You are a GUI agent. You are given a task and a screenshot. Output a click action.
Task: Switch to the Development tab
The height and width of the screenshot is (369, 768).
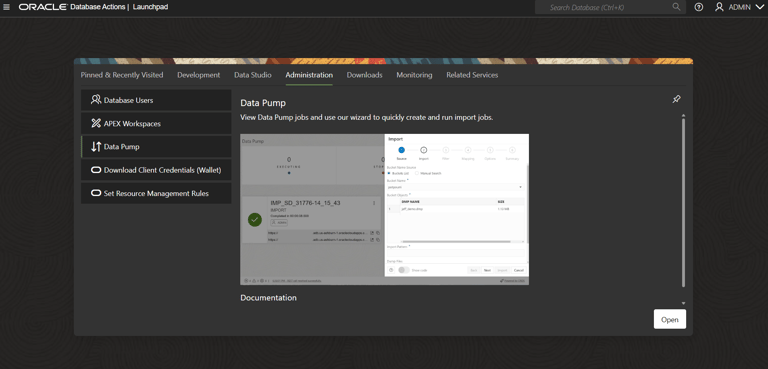coord(198,75)
